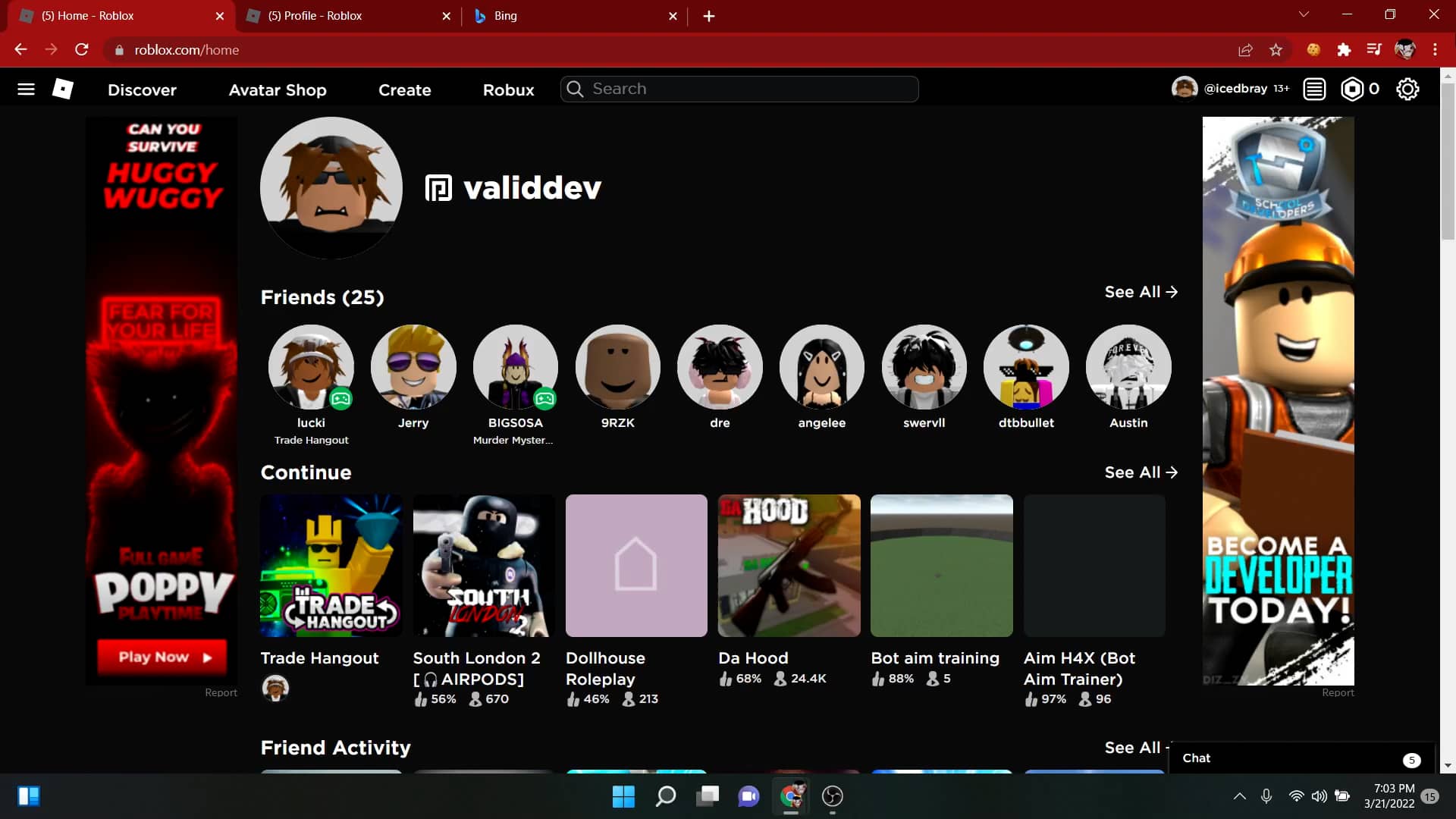Image resolution: width=1456 pixels, height=819 pixels.
Task: Click the Chrome icon on the taskbar
Action: (x=791, y=796)
